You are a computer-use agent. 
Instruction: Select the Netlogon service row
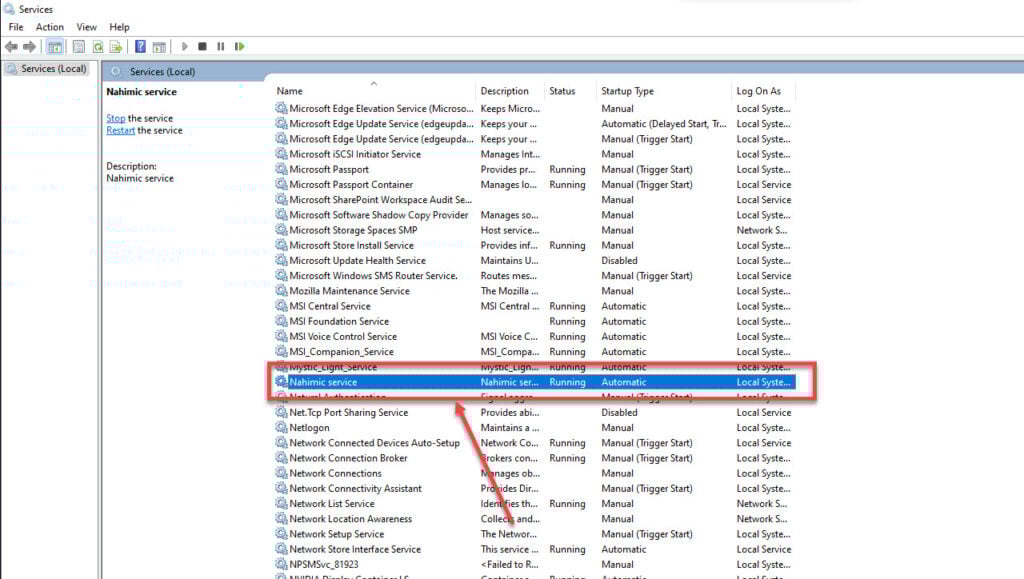pyautogui.click(x=534, y=428)
